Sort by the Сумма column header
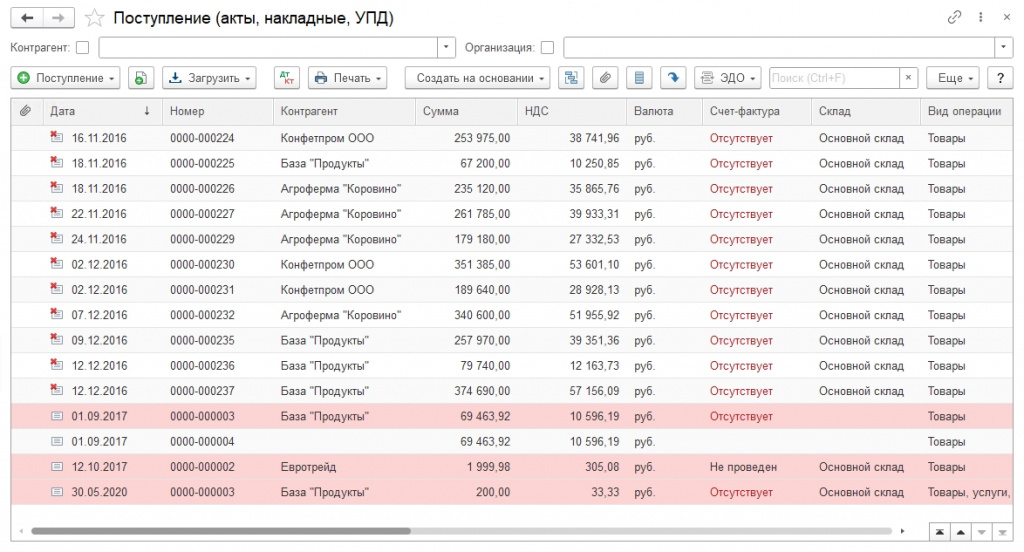Screen dimensions: 1024x552 (466, 111)
